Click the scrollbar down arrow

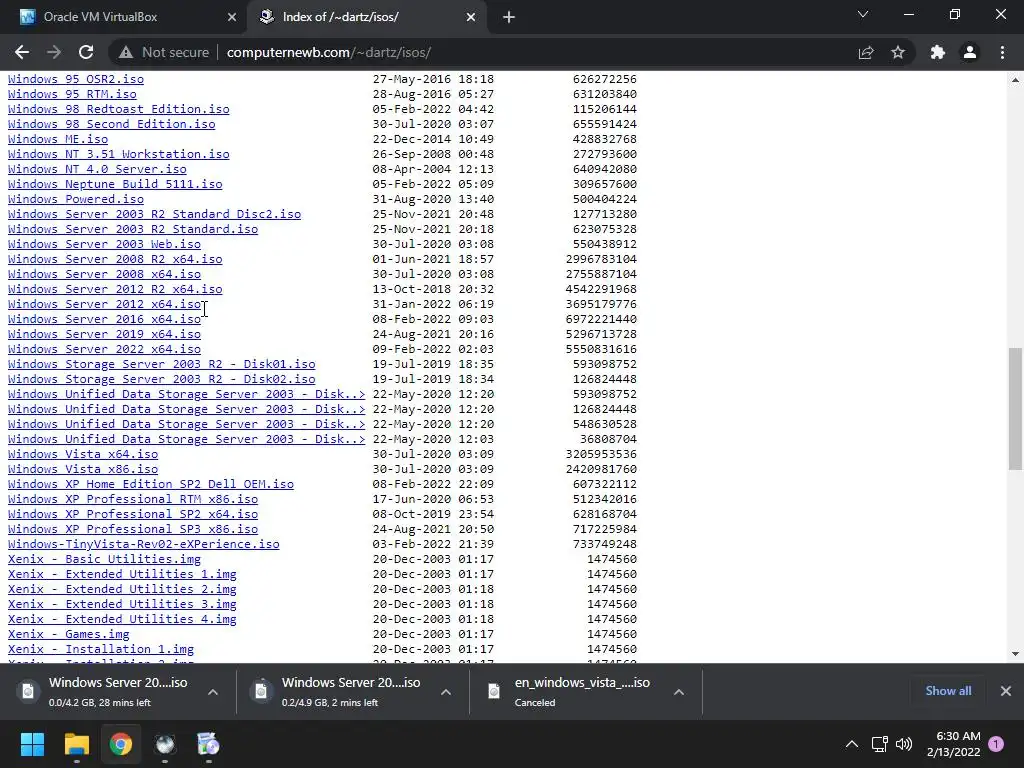(1015, 654)
